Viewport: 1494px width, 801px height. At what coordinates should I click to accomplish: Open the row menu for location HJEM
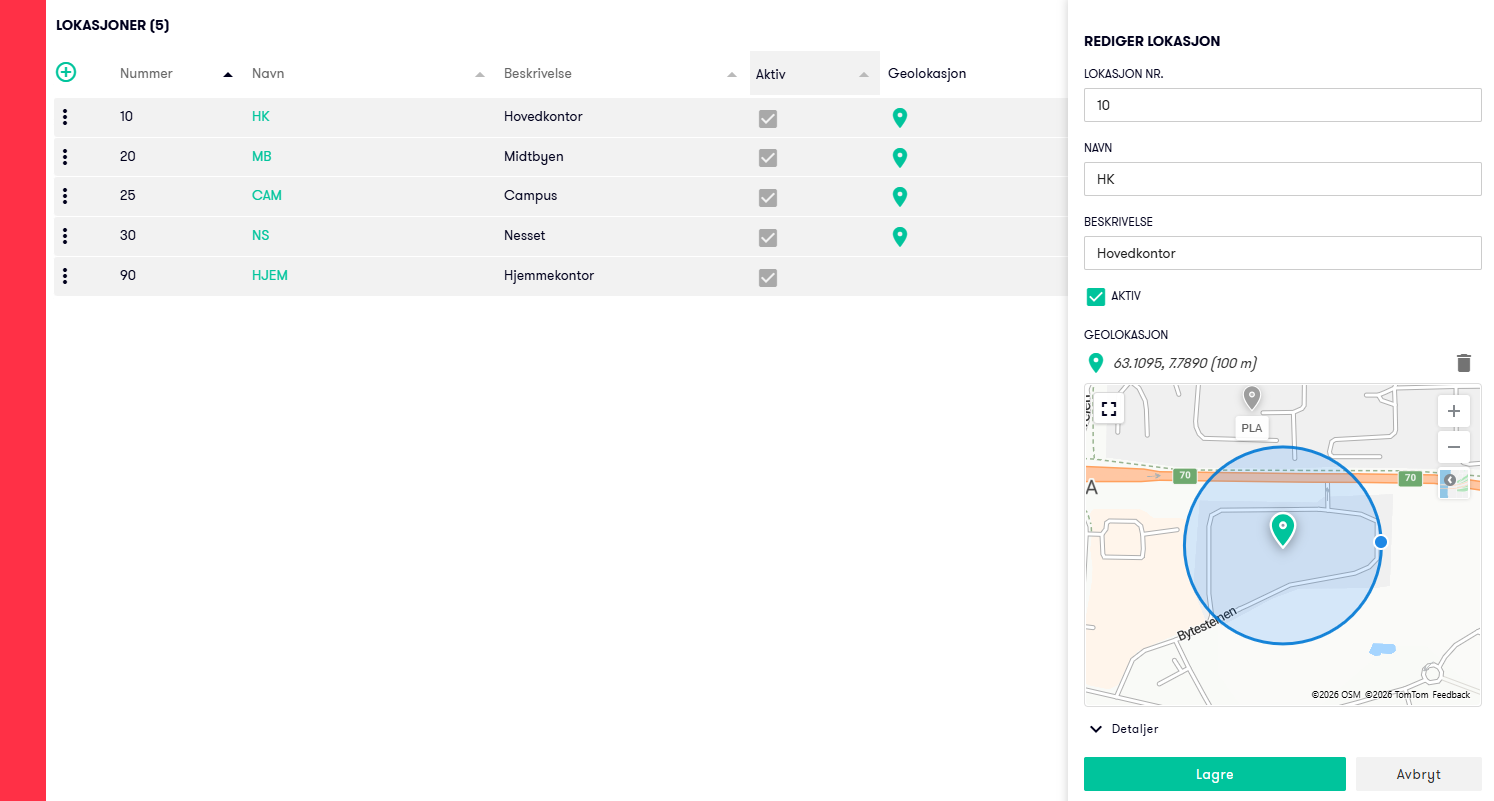pyautogui.click(x=65, y=276)
